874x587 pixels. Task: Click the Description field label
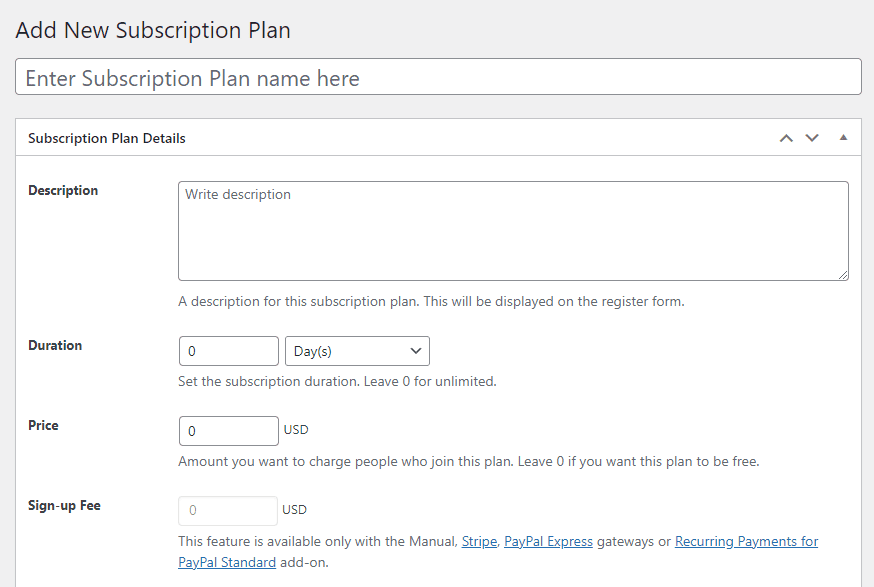(63, 190)
